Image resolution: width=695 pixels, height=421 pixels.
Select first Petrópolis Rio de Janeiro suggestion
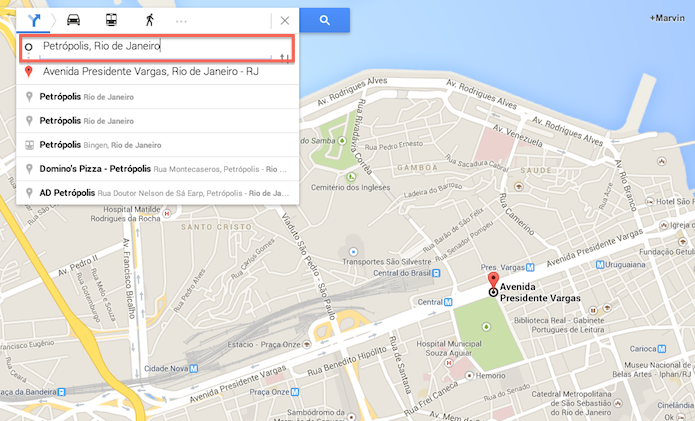[x=157, y=97]
